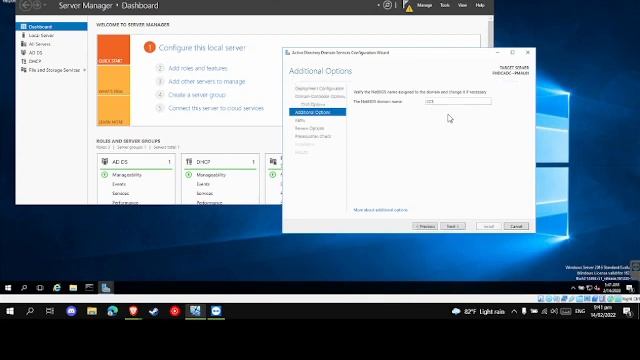
Task: Click Next button in wizard
Action: coord(453,226)
